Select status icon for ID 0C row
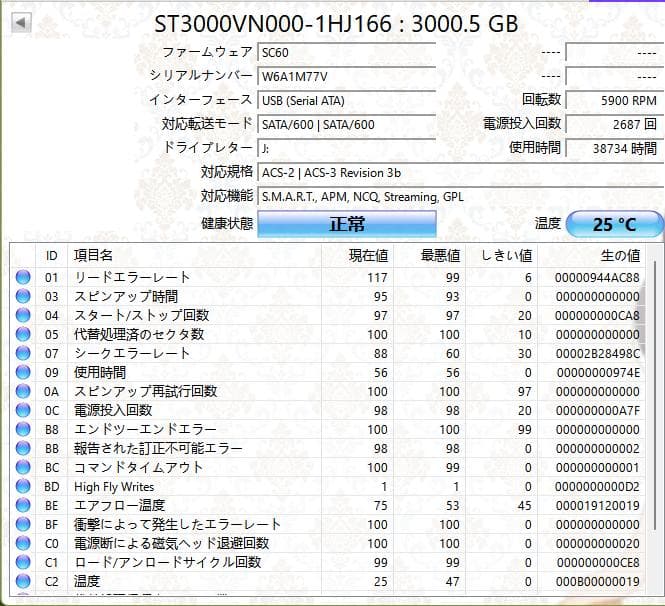Image resolution: width=665 pixels, height=606 pixels. click(x=23, y=410)
